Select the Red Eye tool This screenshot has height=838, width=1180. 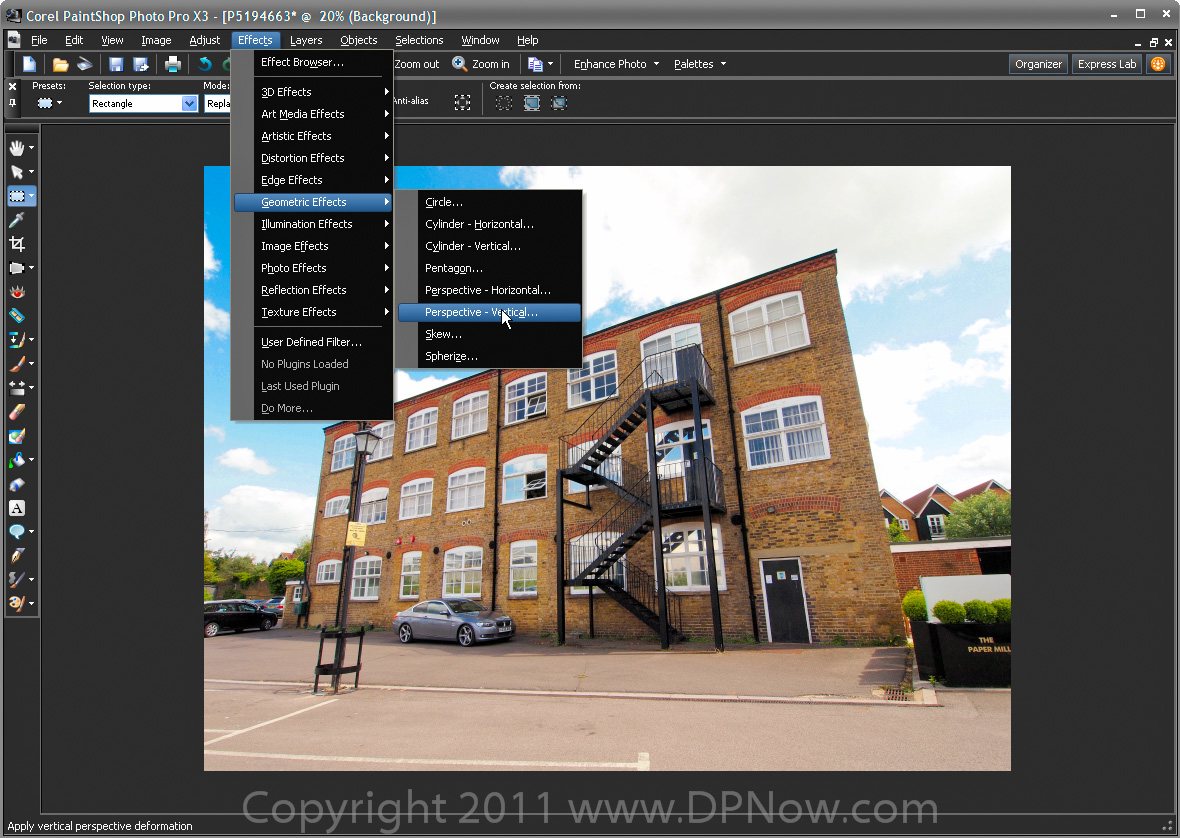pyautogui.click(x=17, y=292)
